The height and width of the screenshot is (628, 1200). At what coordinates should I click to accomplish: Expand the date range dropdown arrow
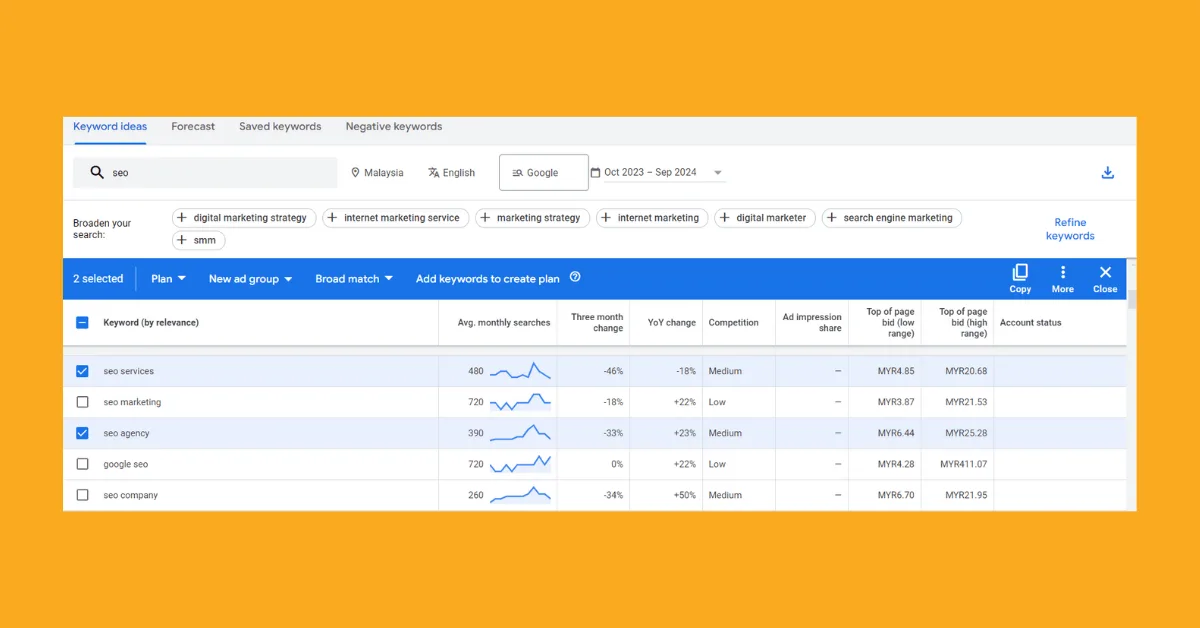(718, 173)
